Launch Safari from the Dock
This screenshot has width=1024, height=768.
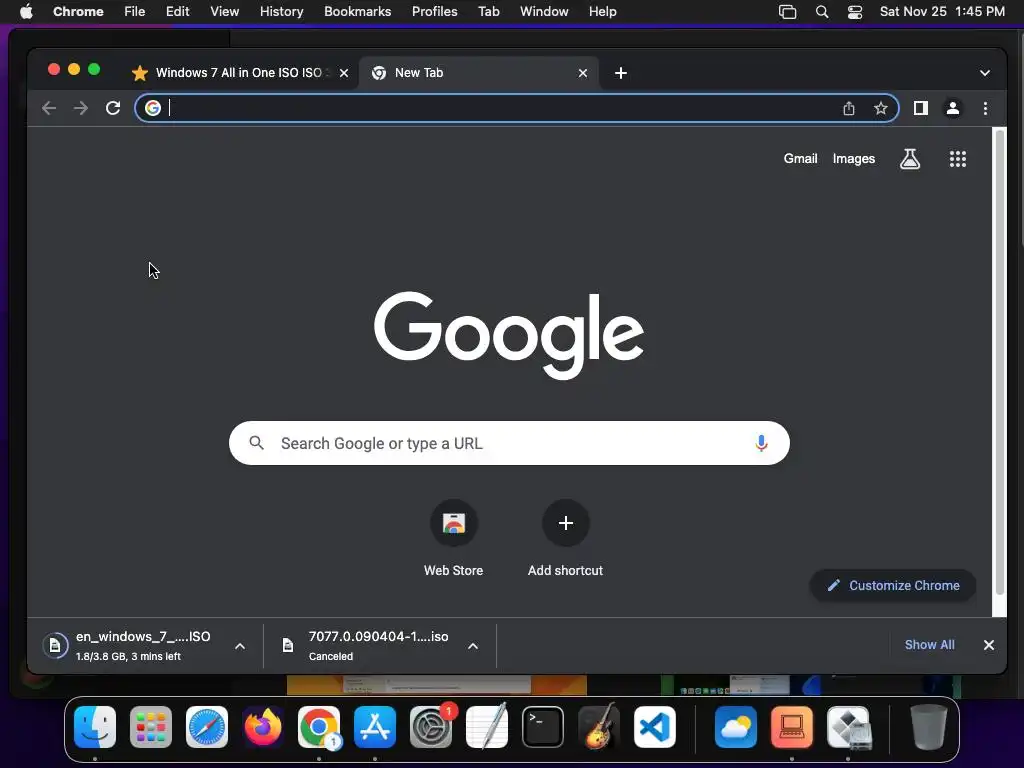click(207, 727)
